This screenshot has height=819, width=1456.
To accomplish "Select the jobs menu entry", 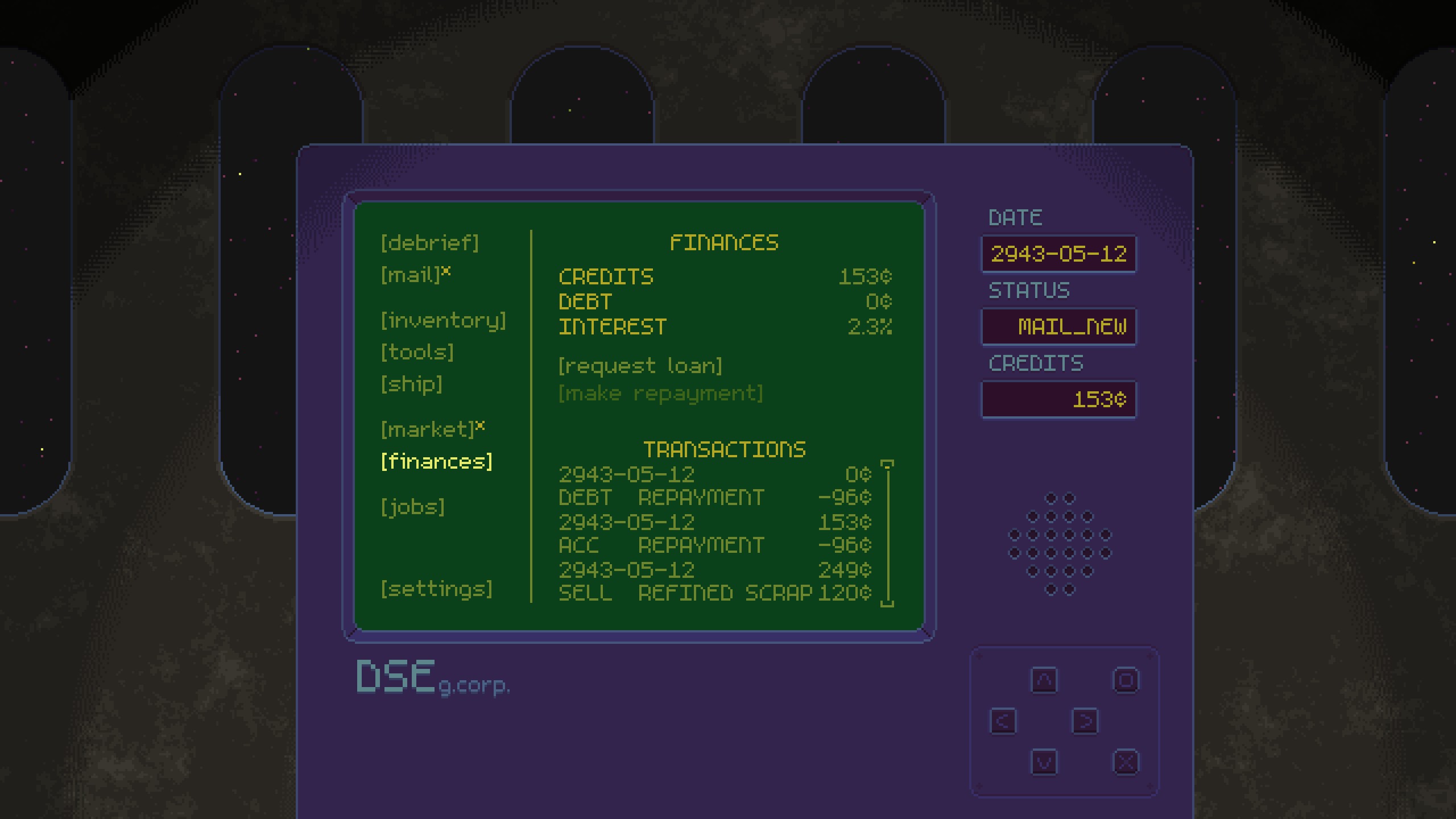I will pos(413,507).
